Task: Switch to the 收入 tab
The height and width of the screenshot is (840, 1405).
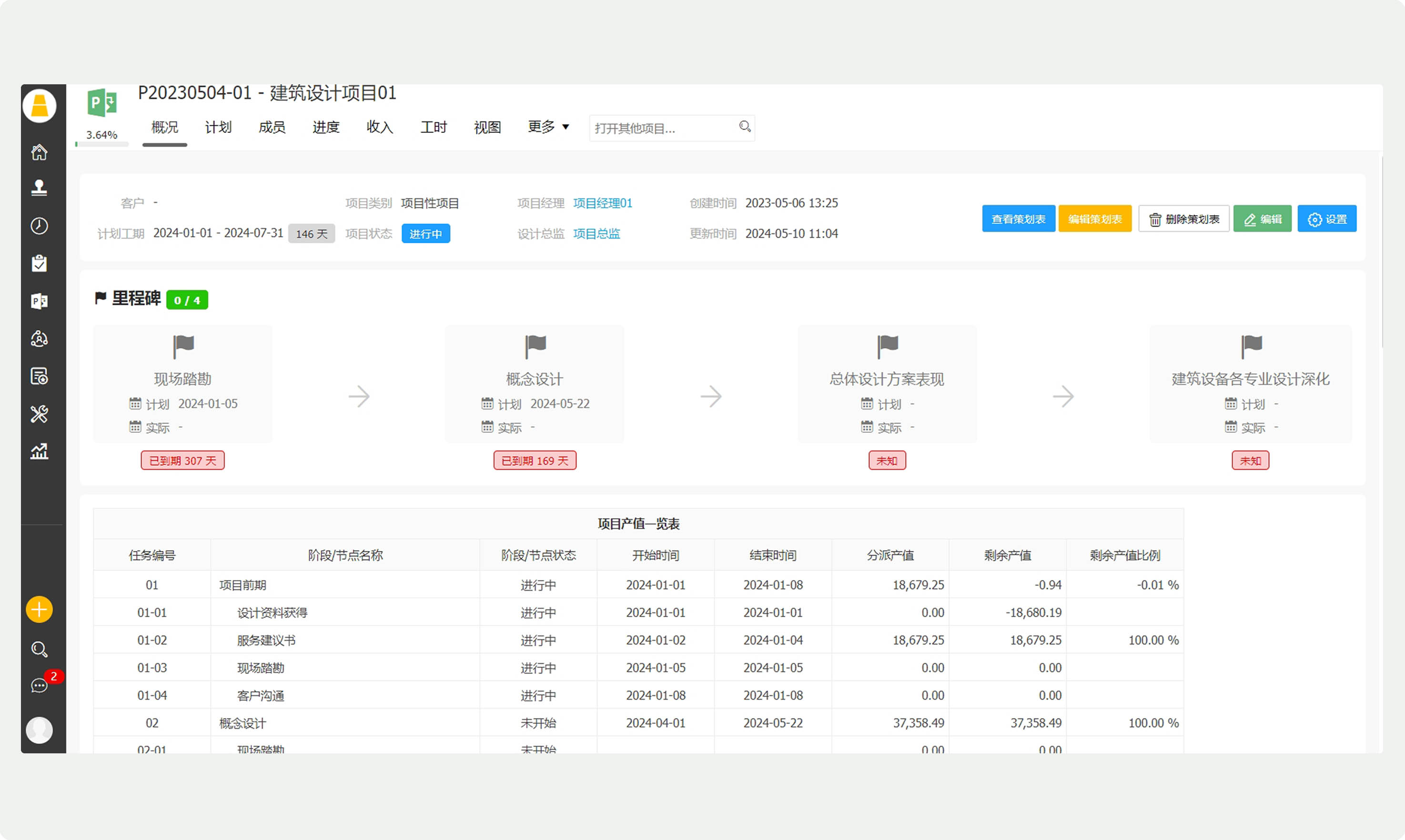Action: [379, 127]
